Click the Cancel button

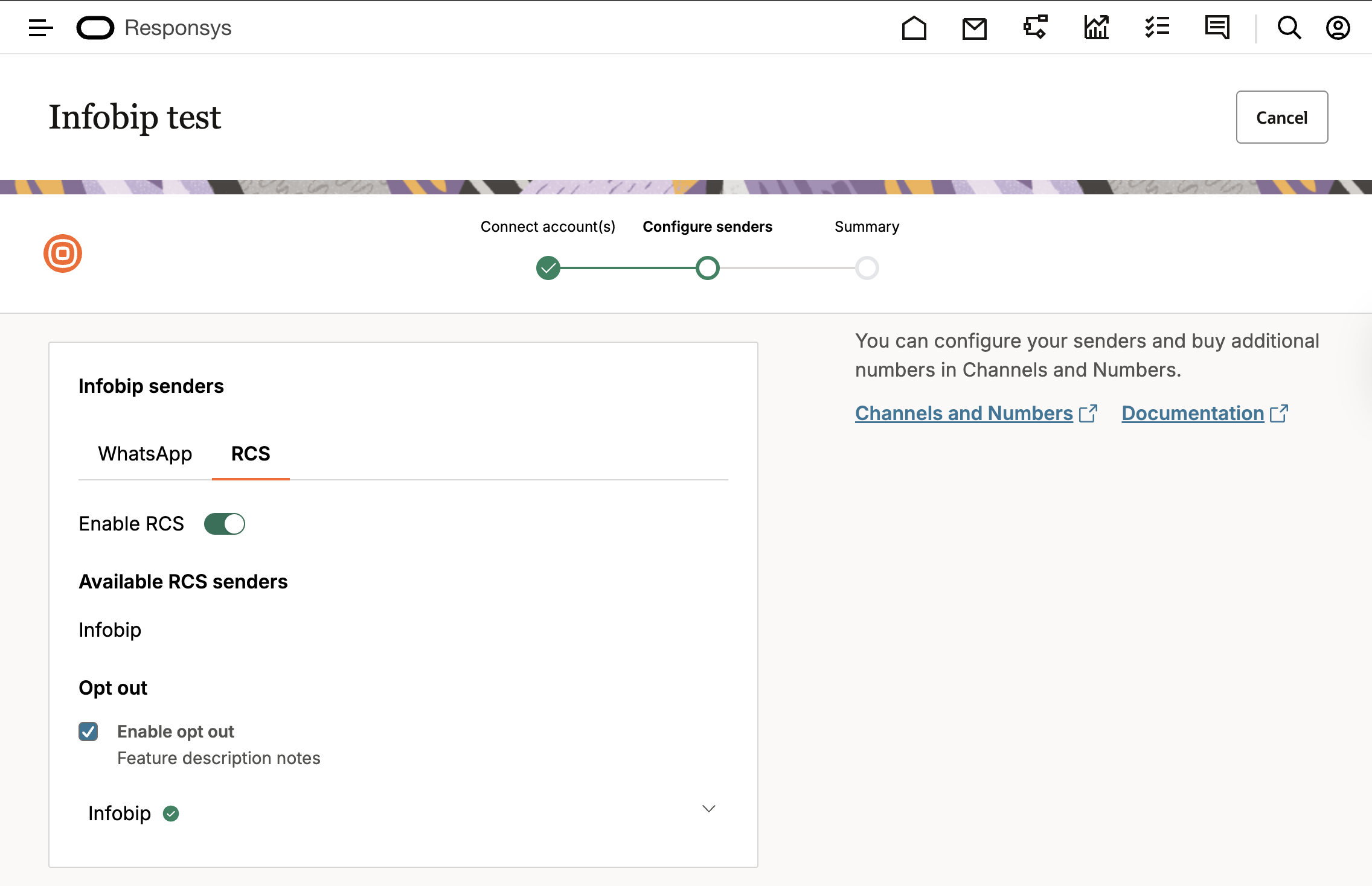1281,117
